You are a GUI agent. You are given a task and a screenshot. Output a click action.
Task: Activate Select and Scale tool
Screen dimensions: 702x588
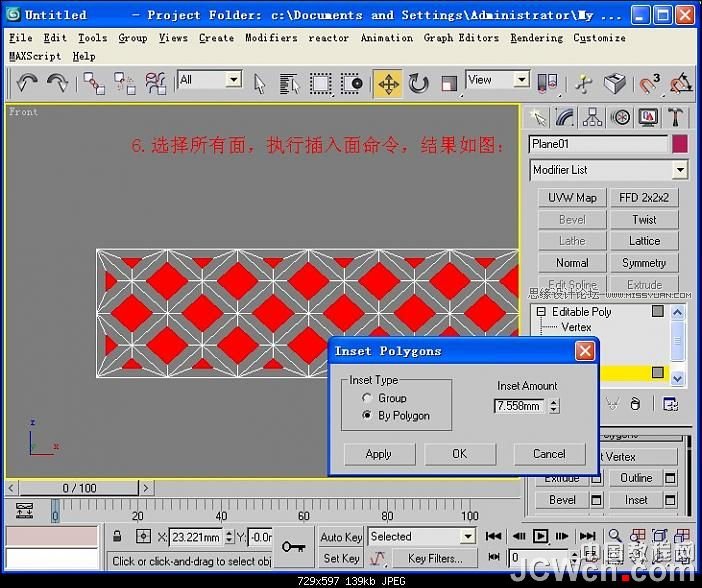(x=449, y=84)
